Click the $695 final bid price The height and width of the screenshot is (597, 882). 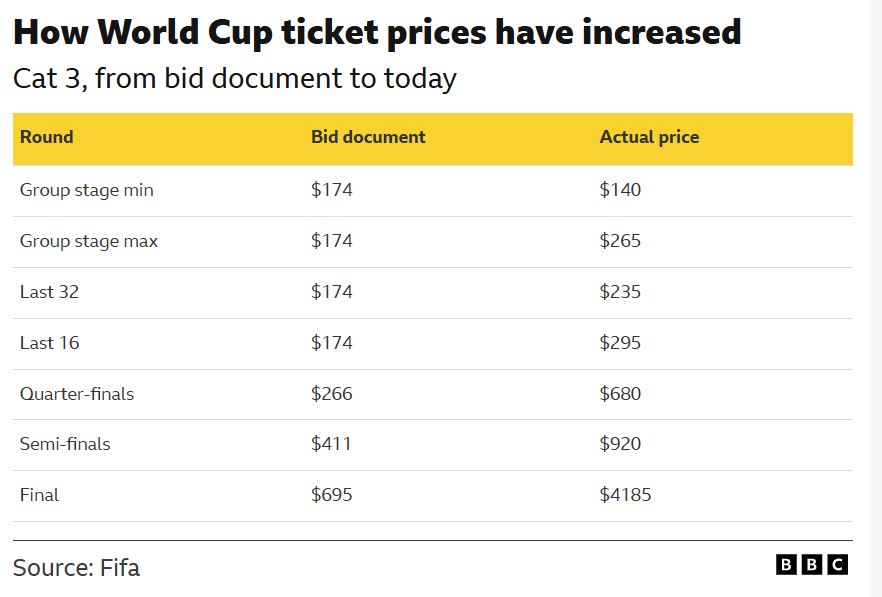pos(332,495)
